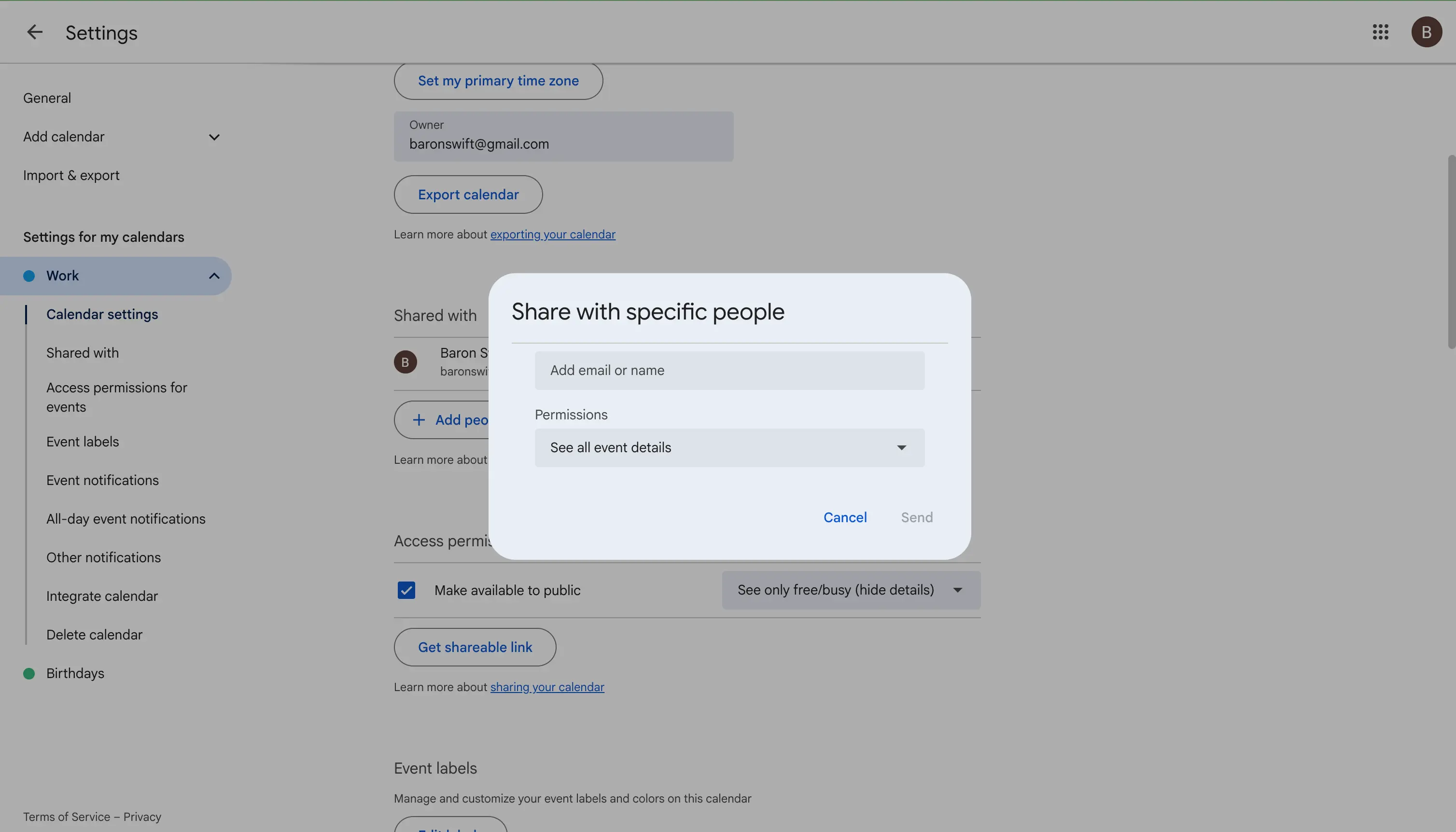Open the See only free/busy dropdown
Viewport: 1456px width, 832px height.
pyautogui.click(x=851, y=590)
